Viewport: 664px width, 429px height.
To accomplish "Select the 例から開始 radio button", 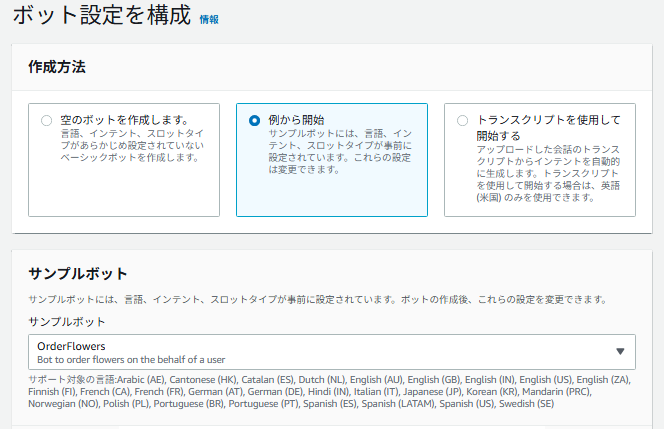I will tap(254, 120).
